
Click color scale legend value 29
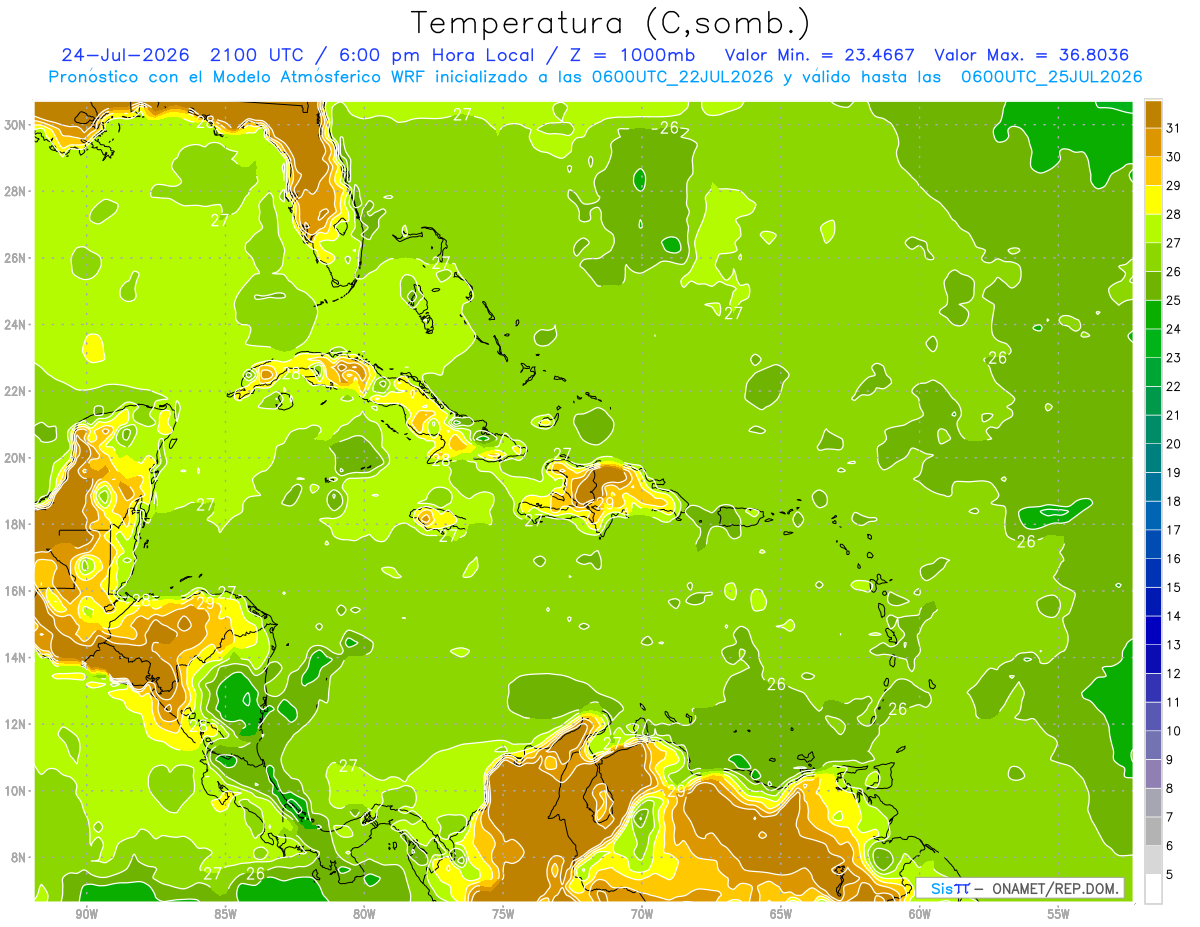coord(1174,186)
